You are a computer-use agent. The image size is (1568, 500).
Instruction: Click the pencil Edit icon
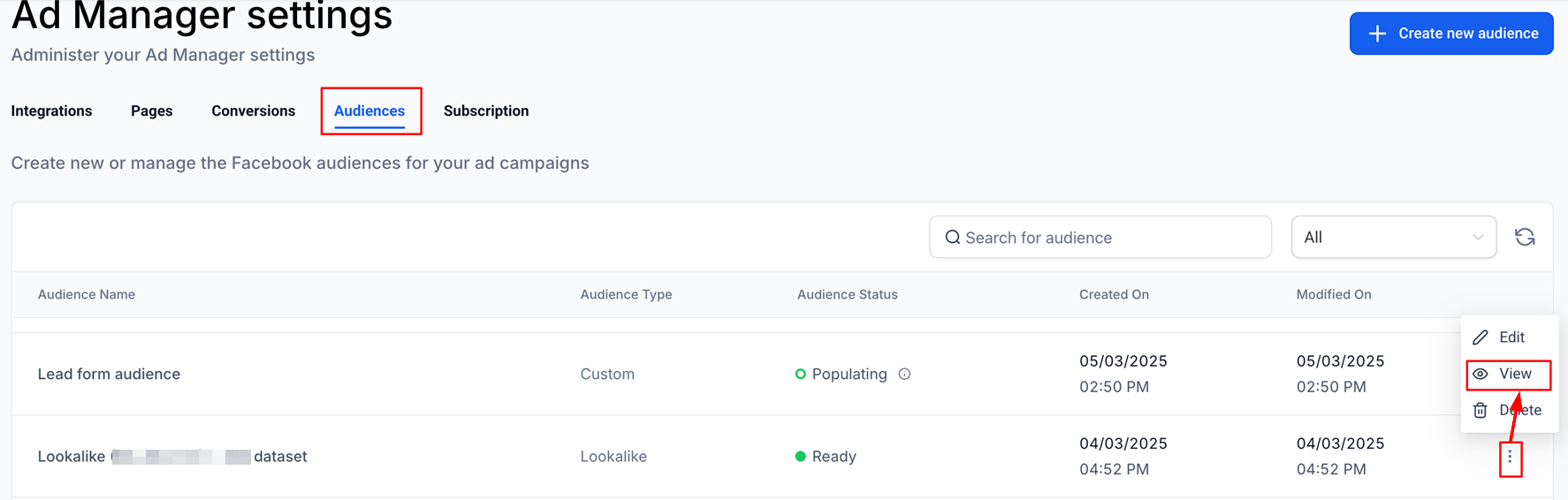click(1480, 337)
